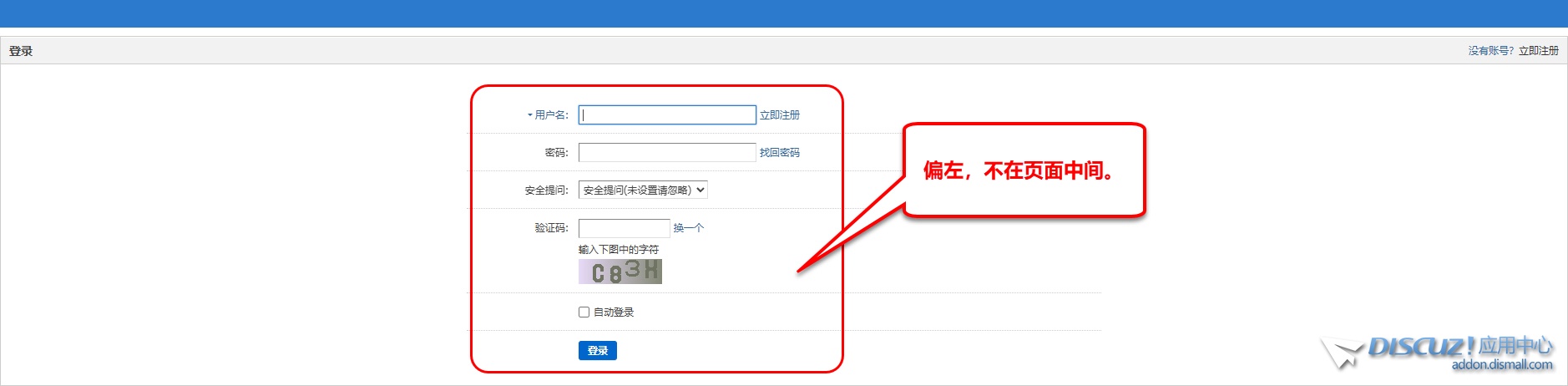The height and width of the screenshot is (386, 1568).
Task: Open the 用户名 login-type selector arrow
Action: [529, 115]
